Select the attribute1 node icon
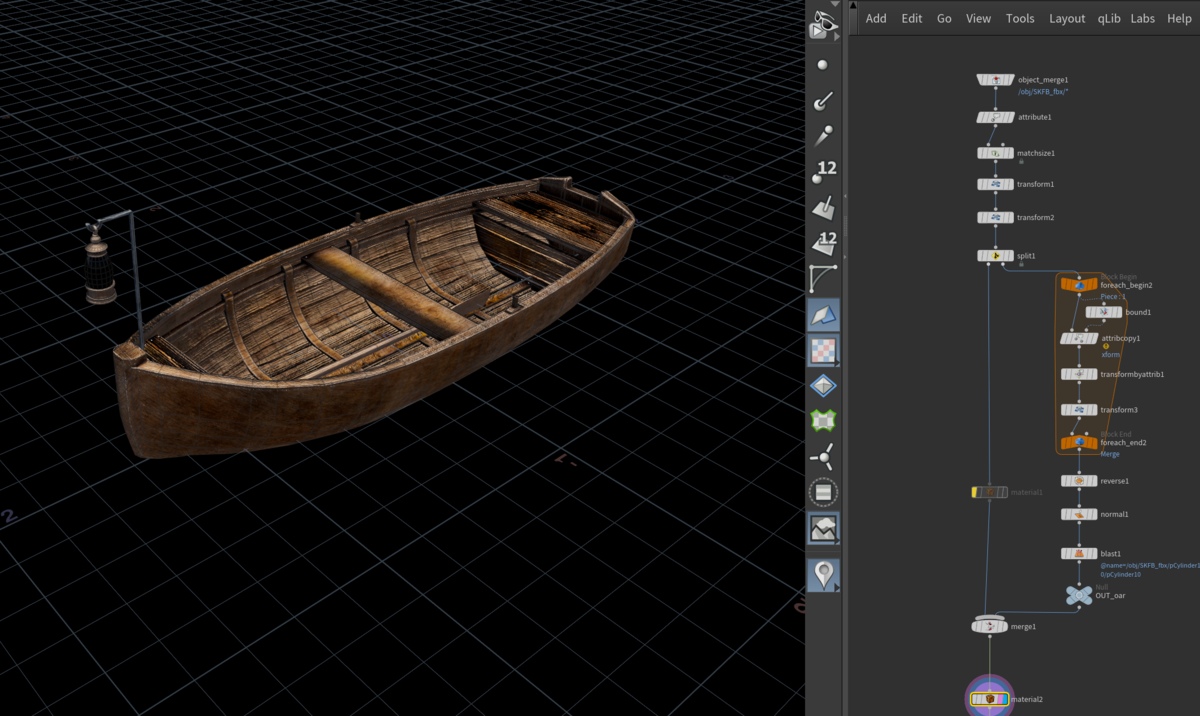Screen dimensions: 1200x716 (995, 117)
